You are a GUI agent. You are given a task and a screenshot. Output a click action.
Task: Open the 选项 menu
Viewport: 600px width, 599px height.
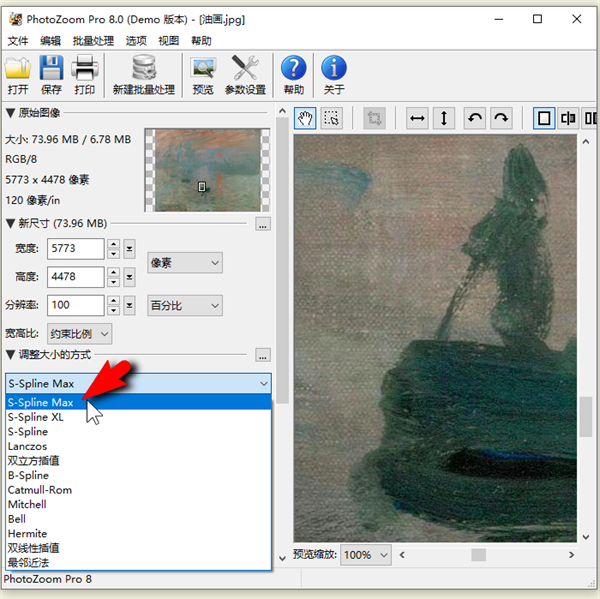click(x=136, y=41)
